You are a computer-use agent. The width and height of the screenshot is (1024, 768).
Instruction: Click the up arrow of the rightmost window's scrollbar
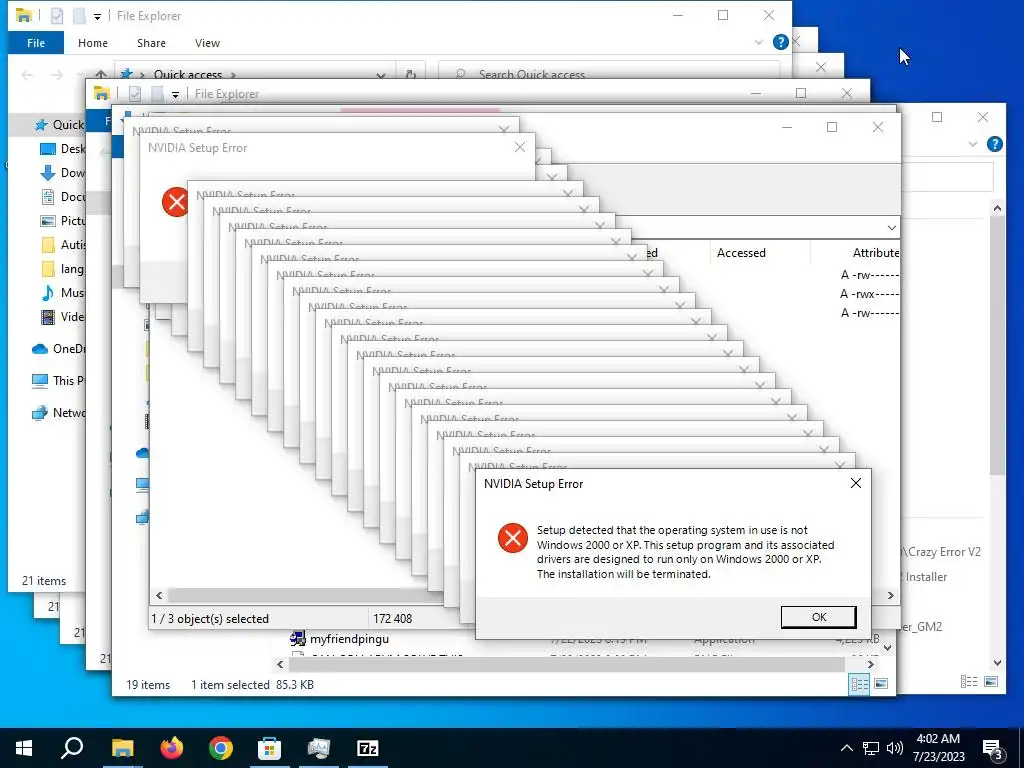pos(997,208)
